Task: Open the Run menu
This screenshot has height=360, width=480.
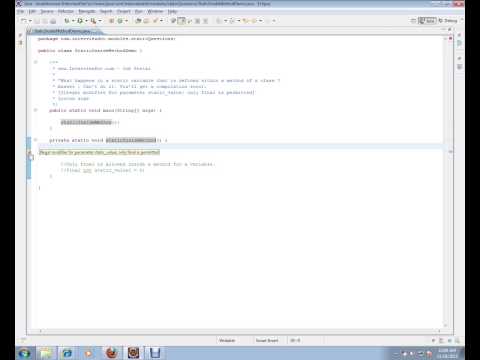Action: pos(139,11)
